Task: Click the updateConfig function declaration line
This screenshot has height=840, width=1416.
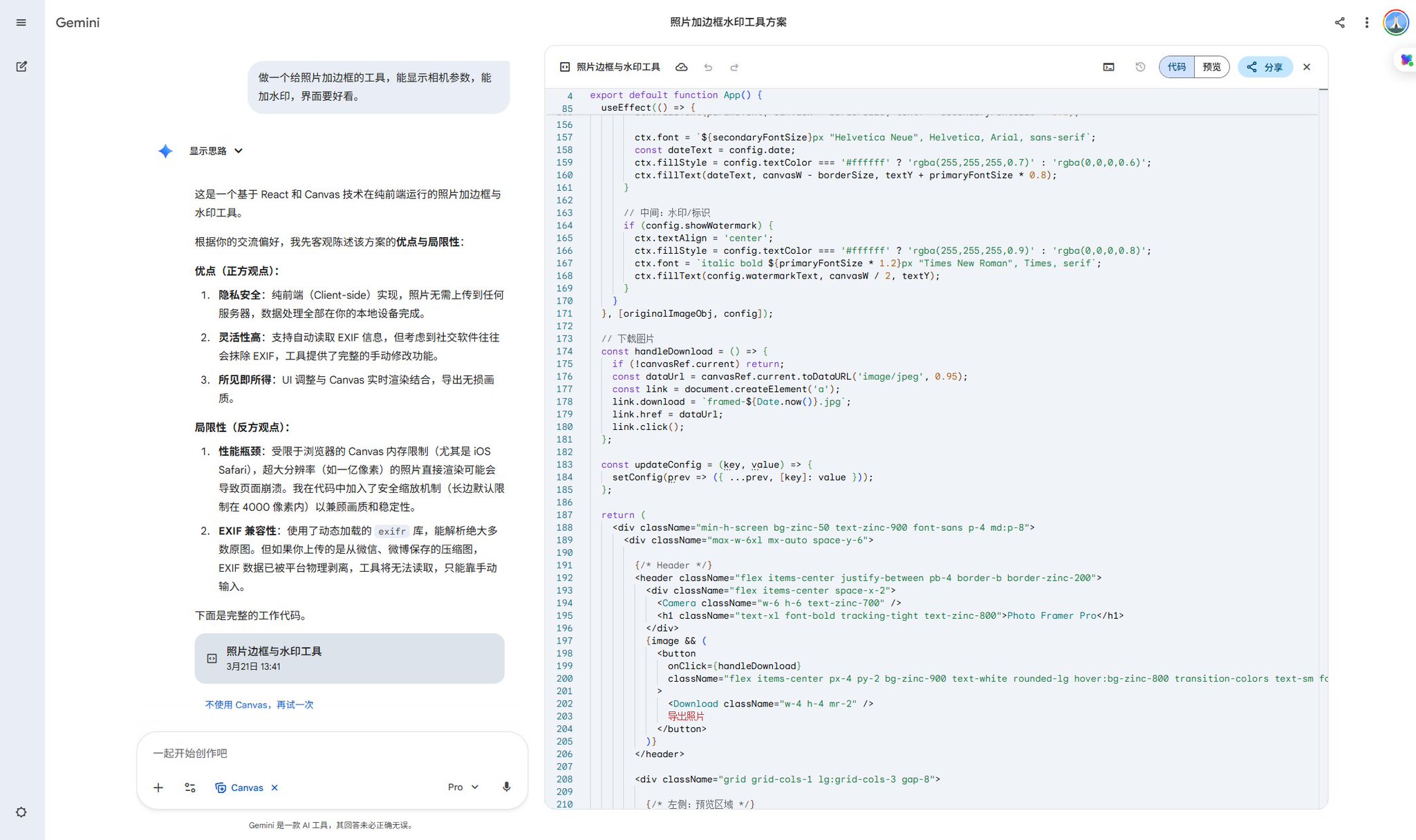Action: tap(706, 465)
